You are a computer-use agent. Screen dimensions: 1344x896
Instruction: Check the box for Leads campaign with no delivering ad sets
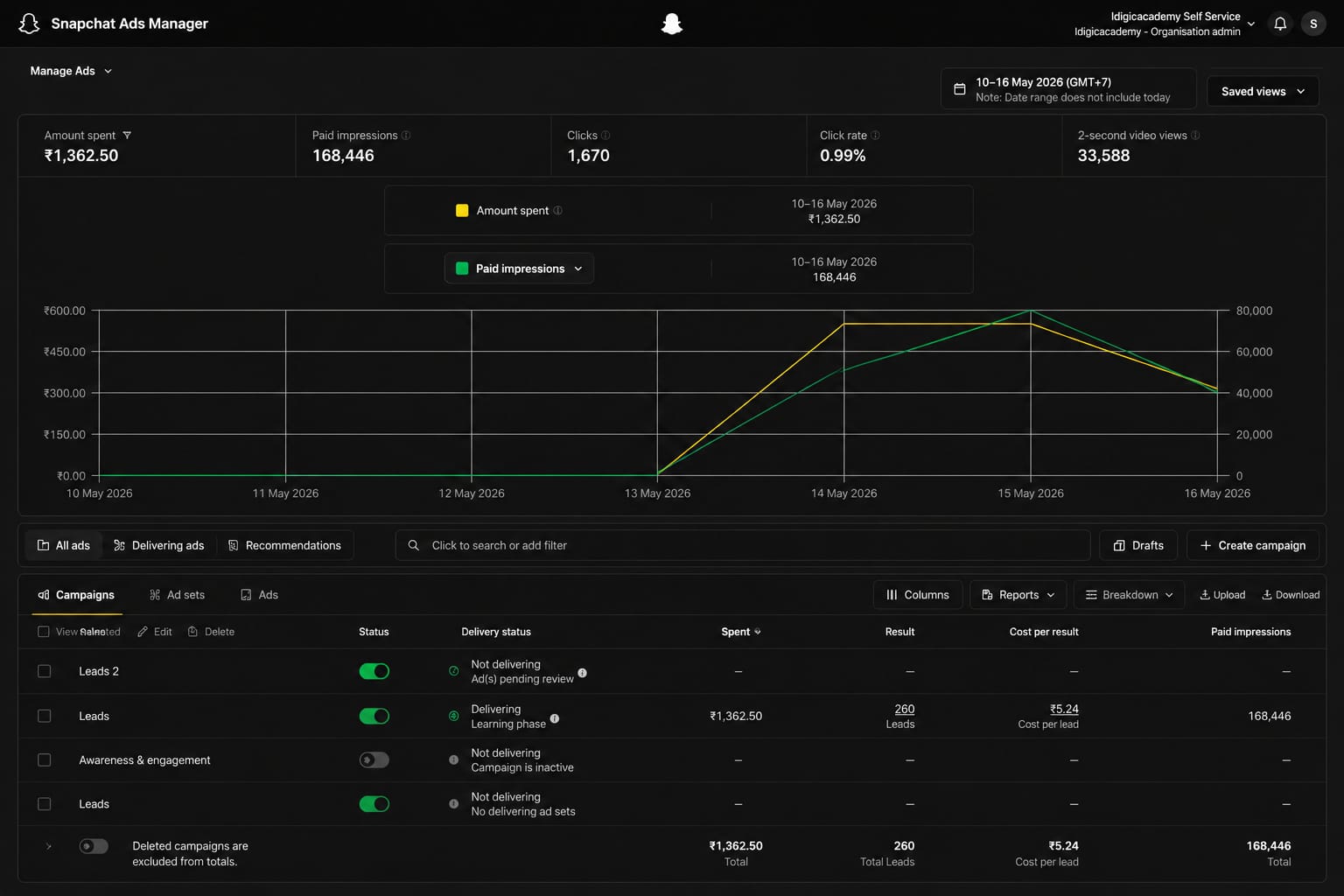point(45,804)
